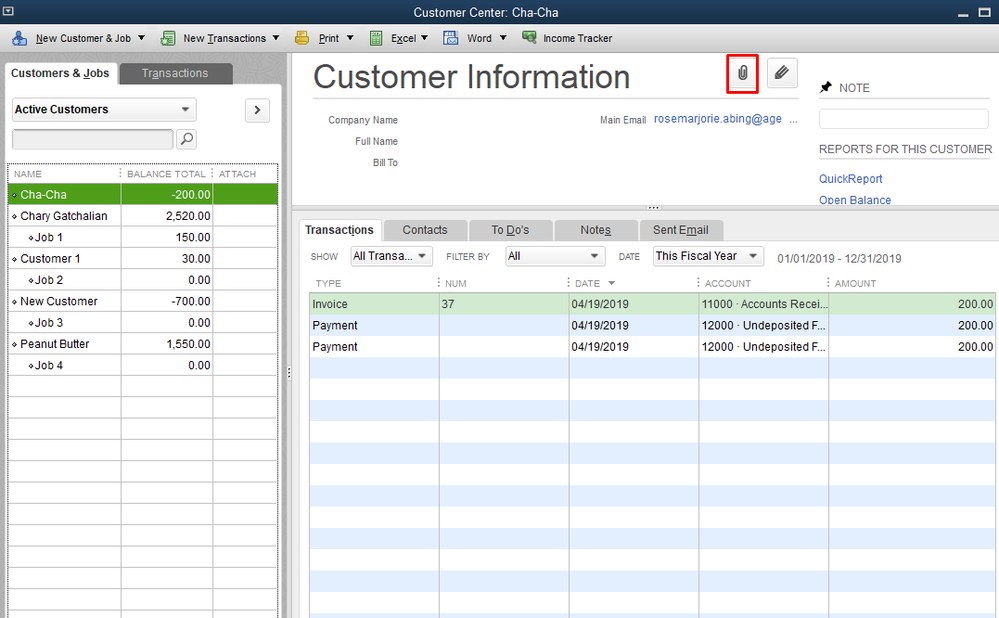Switch to the Sent Email tab

pyautogui.click(x=680, y=230)
